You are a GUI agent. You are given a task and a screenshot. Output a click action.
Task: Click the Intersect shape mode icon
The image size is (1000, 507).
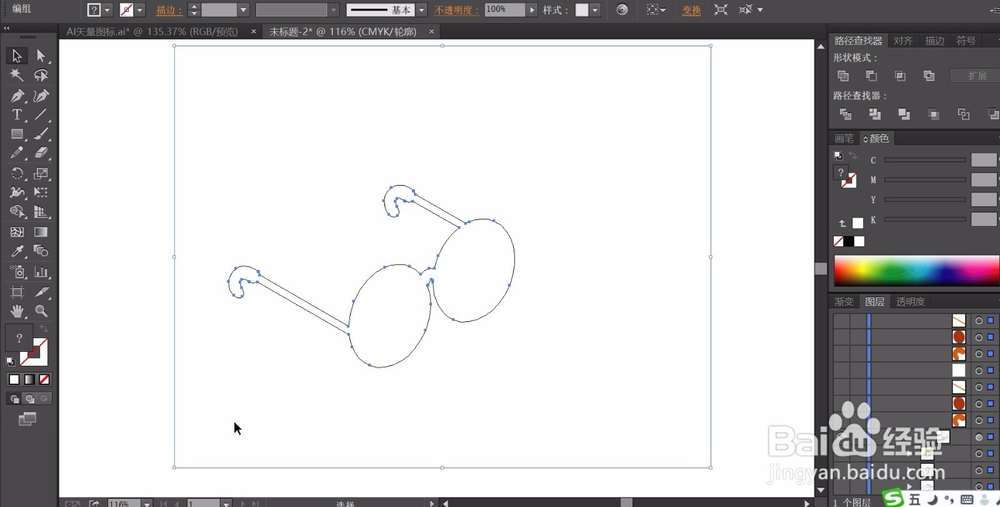coord(900,76)
